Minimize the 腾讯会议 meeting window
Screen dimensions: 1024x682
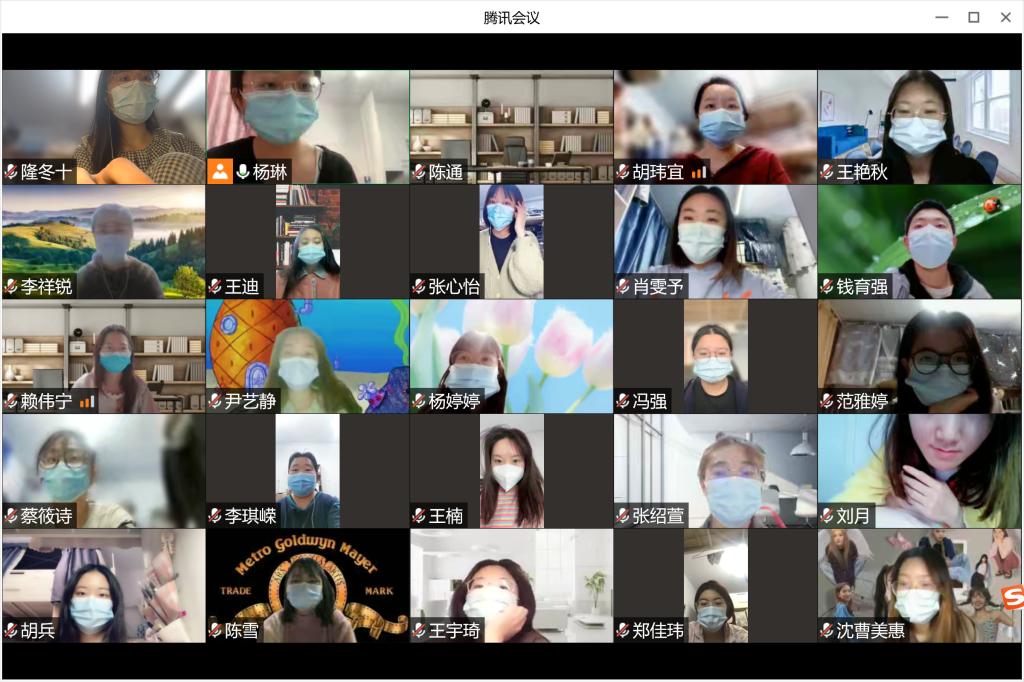941,17
